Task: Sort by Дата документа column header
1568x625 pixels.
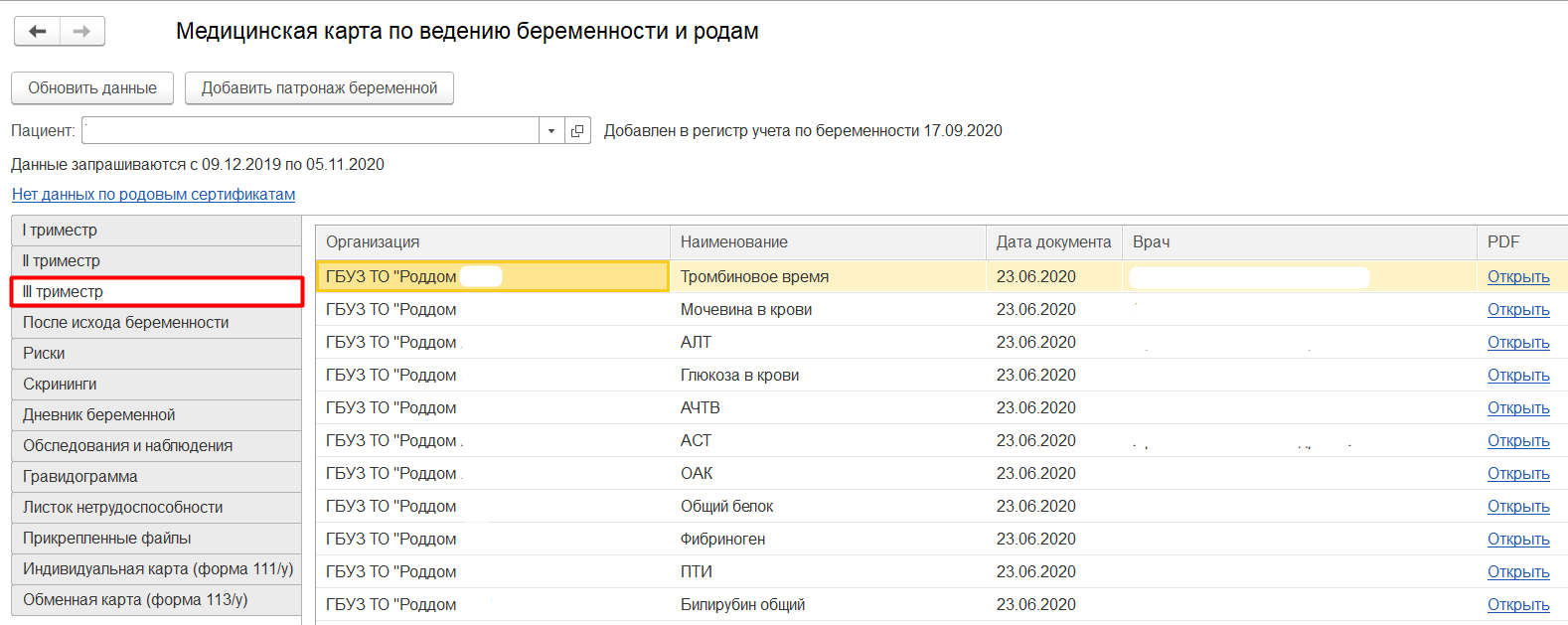Action: tap(1053, 242)
